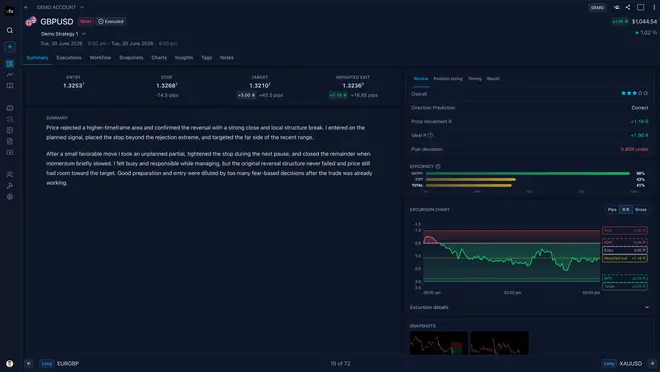
Task: Open the Position sizing tab
Action: coord(448,79)
